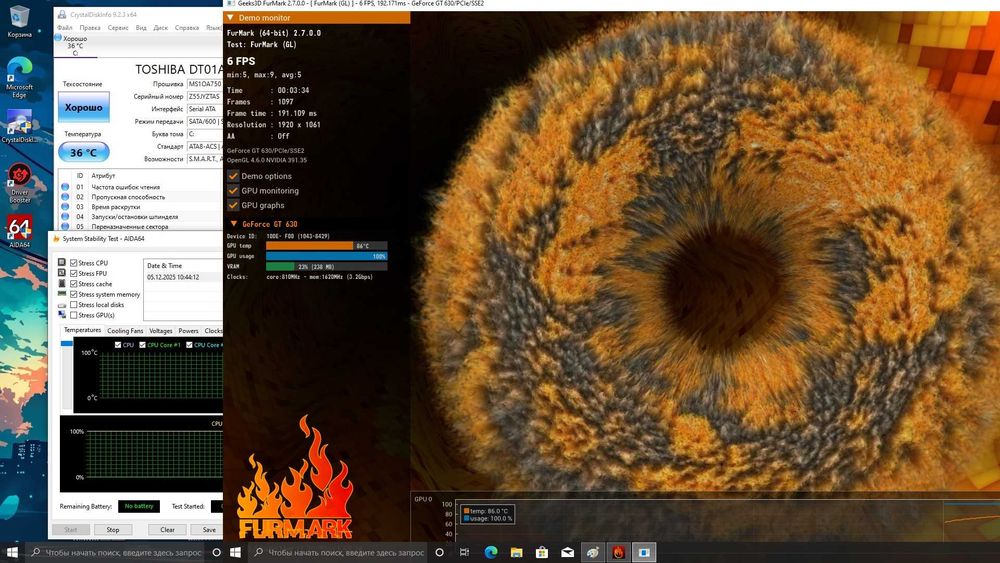Viewport: 1000px width, 563px height.
Task: Click the chip icon beside Stress FPU
Action: (62, 273)
